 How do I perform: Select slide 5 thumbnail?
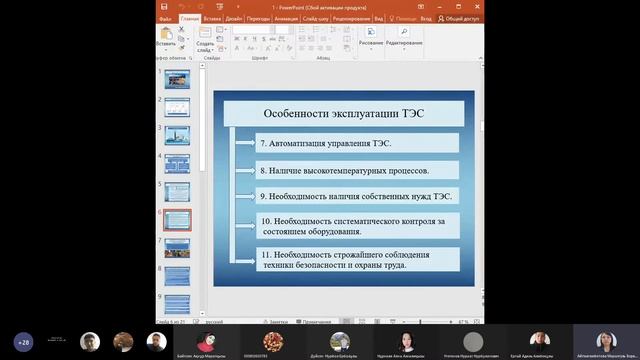[x=177, y=191]
